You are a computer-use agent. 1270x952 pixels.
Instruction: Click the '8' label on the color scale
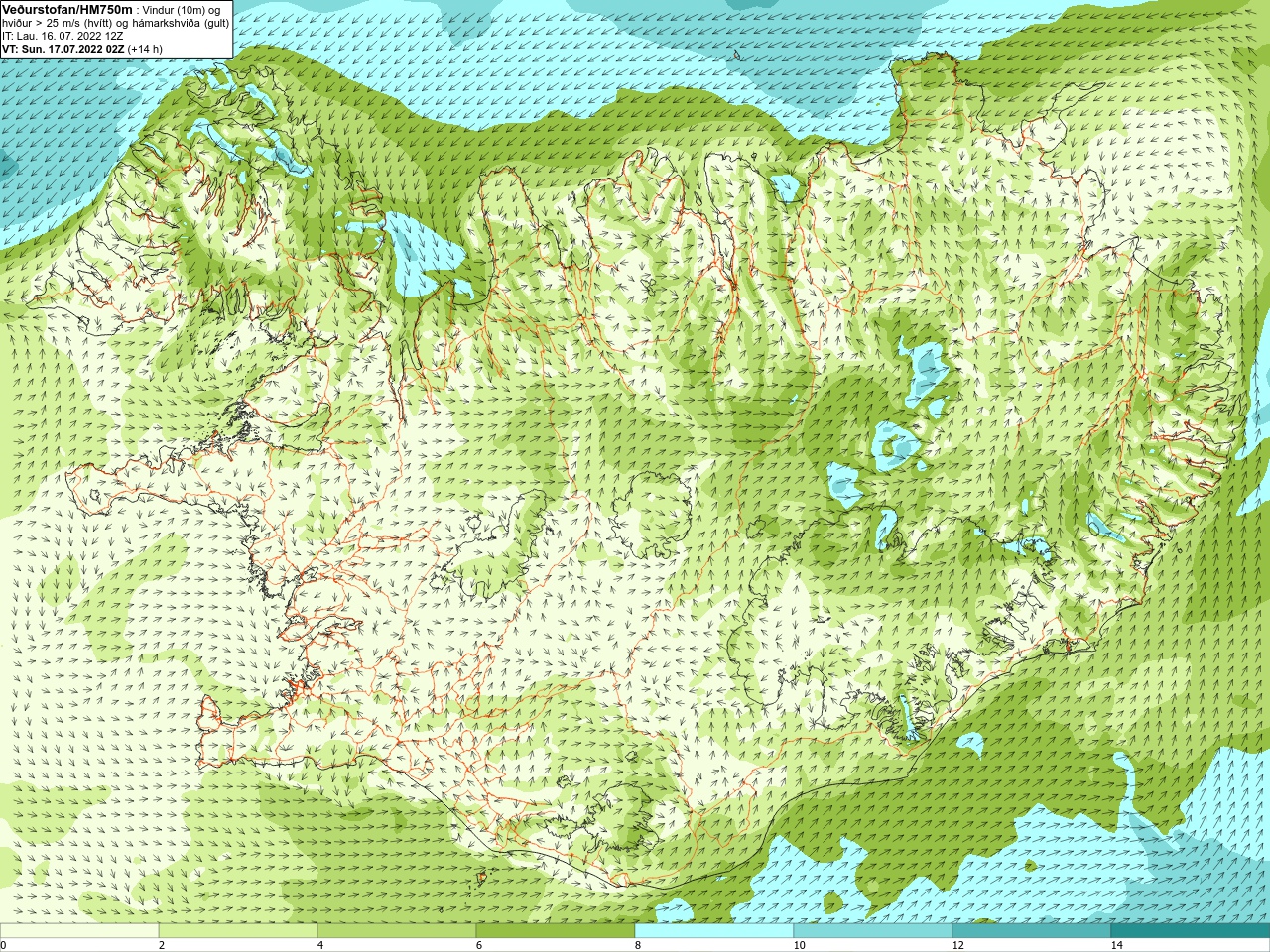pos(638,945)
